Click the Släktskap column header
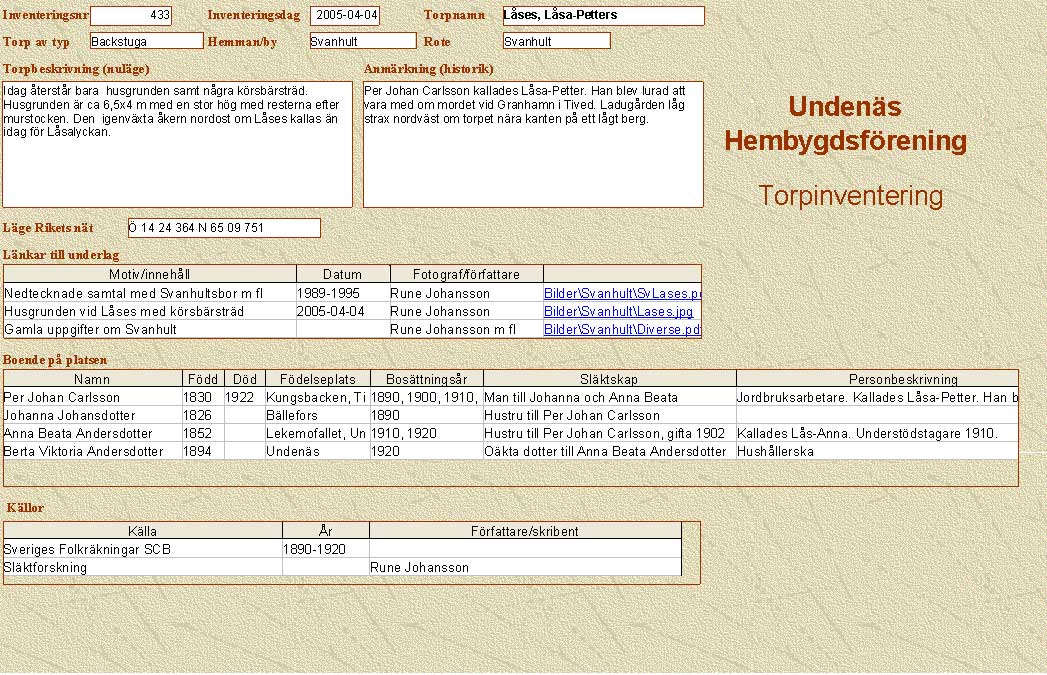The image size is (1047, 675). [x=609, y=380]
